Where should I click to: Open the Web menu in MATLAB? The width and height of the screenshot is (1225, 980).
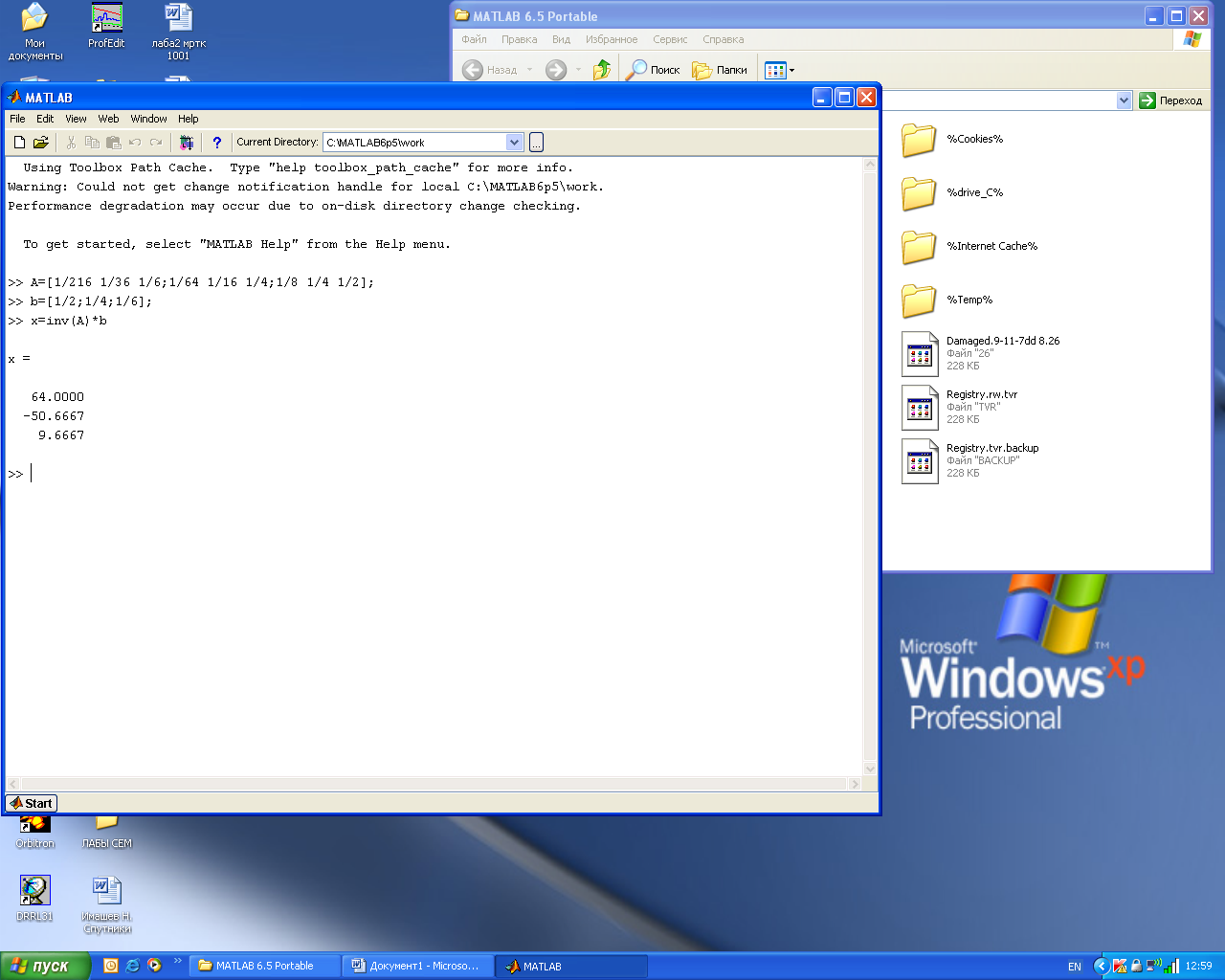coord(108,119)
